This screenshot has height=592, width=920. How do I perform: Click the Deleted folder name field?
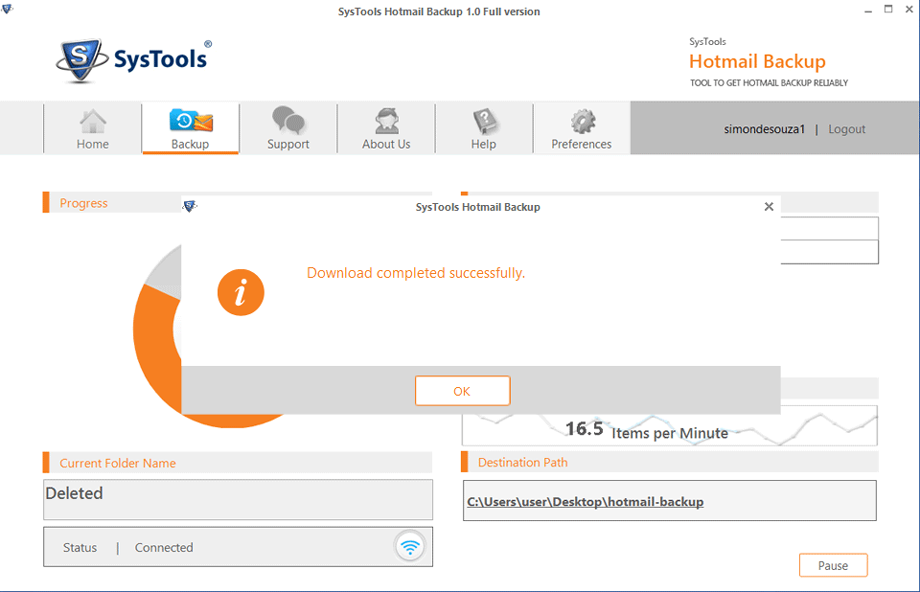coord(238,499)
